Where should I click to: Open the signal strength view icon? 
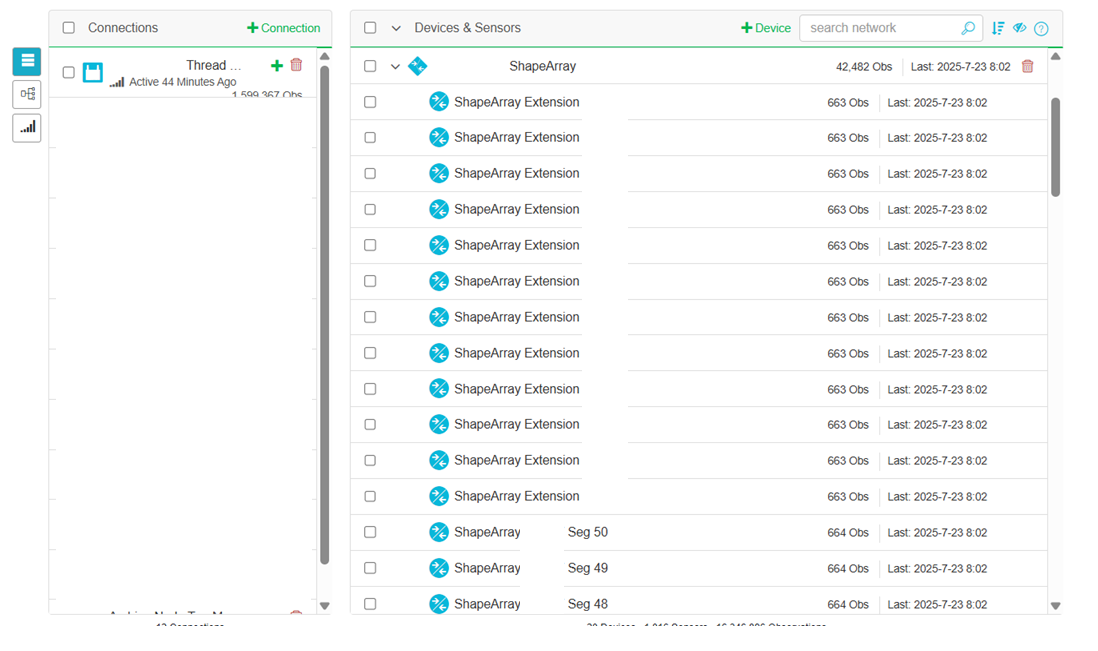point(27,127)
